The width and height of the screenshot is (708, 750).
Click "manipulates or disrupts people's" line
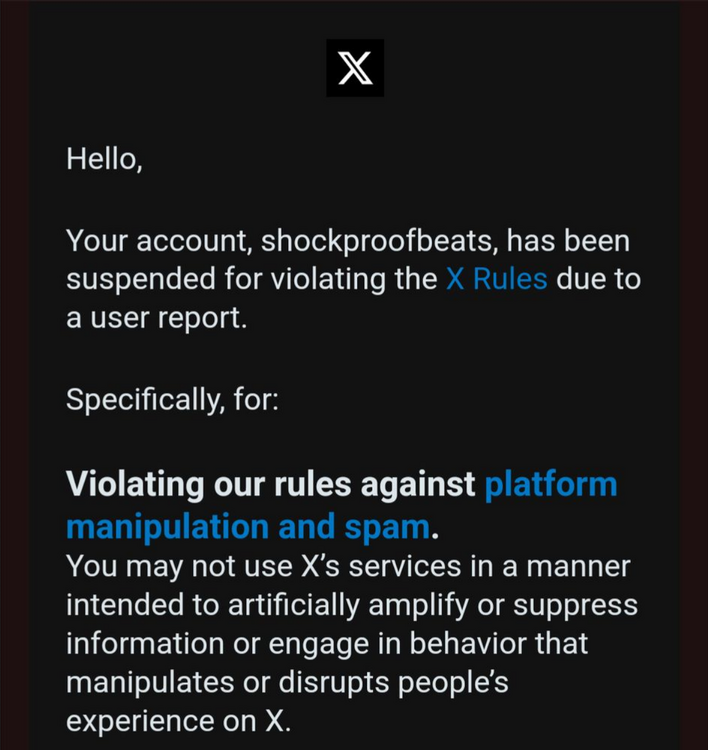coord(287,682)
